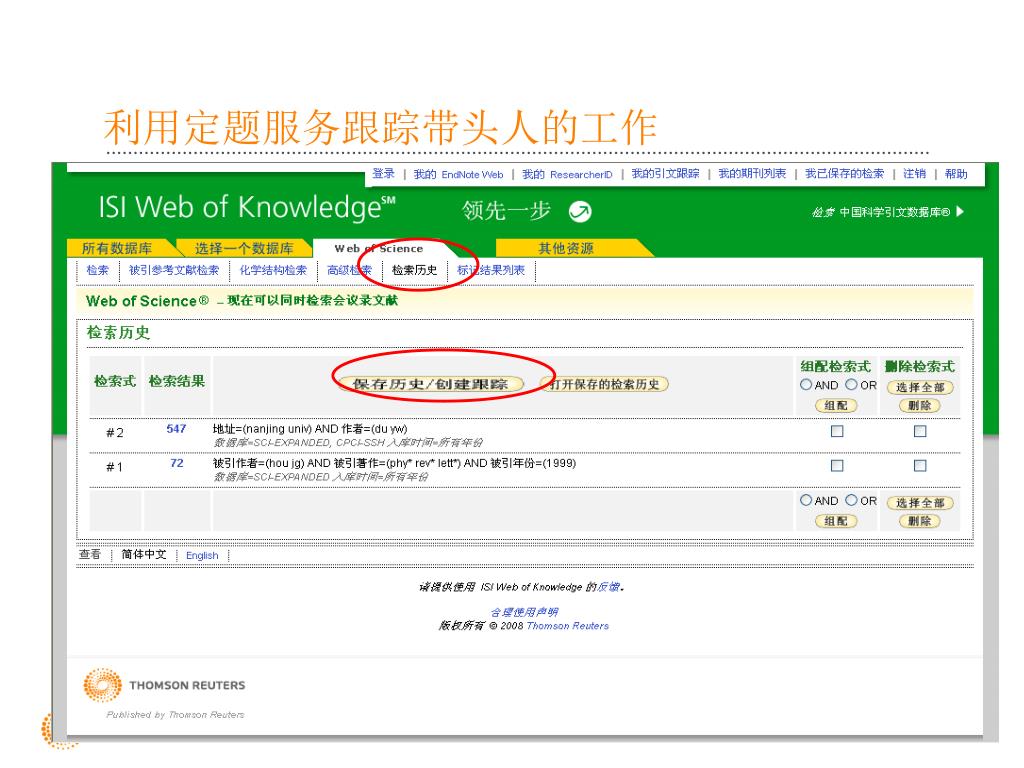The image size is (1024, 768).
Task: Tick the 删除 checkbox for search #2
Action: tap(920, 431)
